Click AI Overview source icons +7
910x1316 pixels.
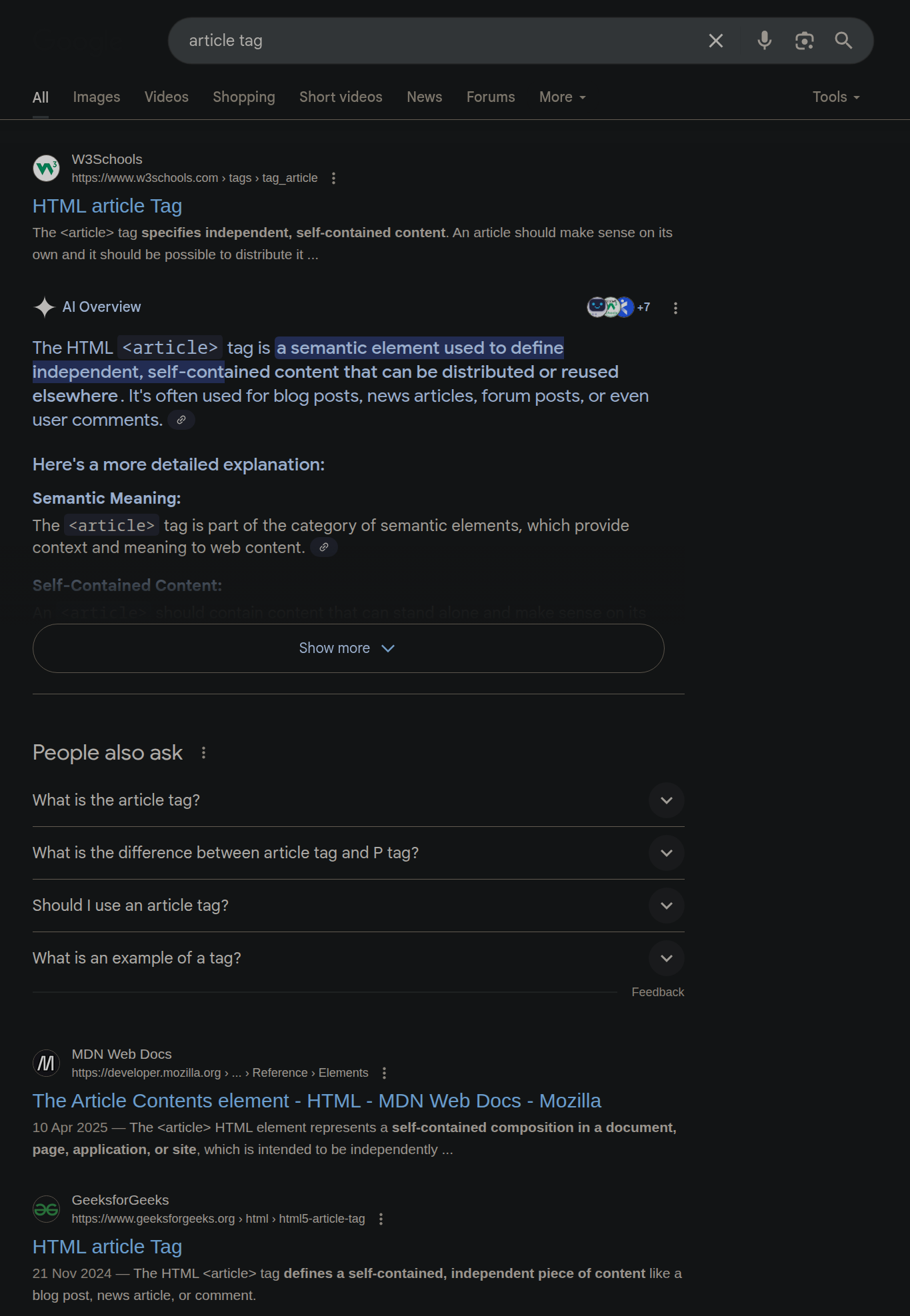[619, 307]
